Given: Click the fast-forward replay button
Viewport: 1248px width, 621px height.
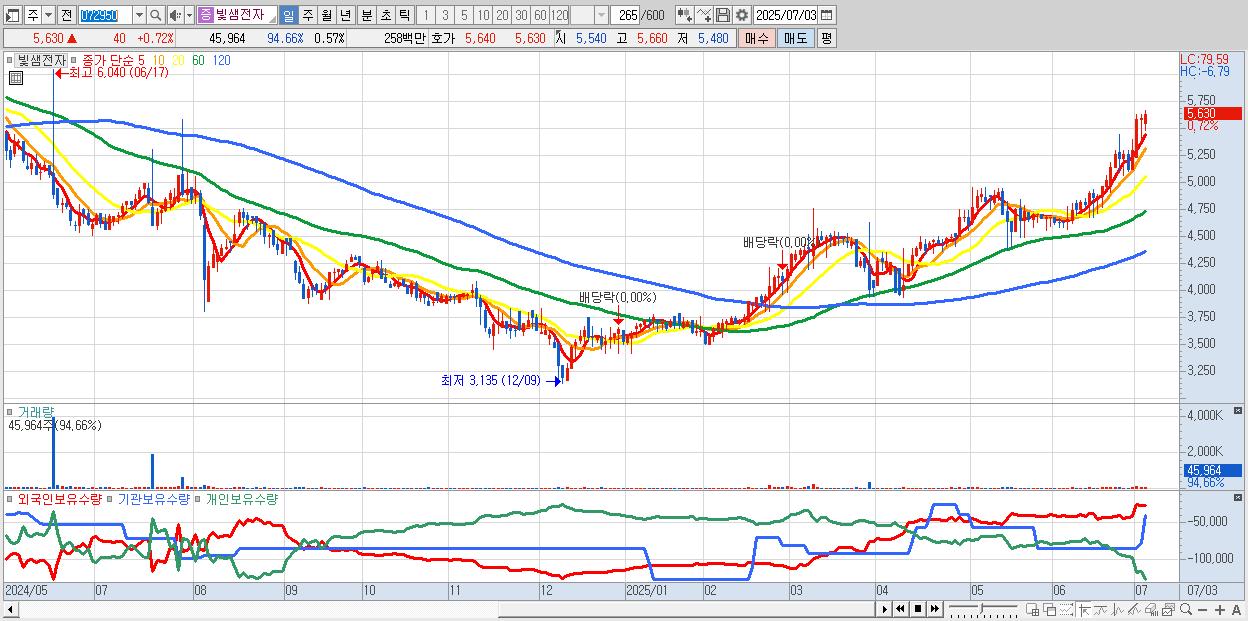Looking at the screenshot, I should coord(934,609).
